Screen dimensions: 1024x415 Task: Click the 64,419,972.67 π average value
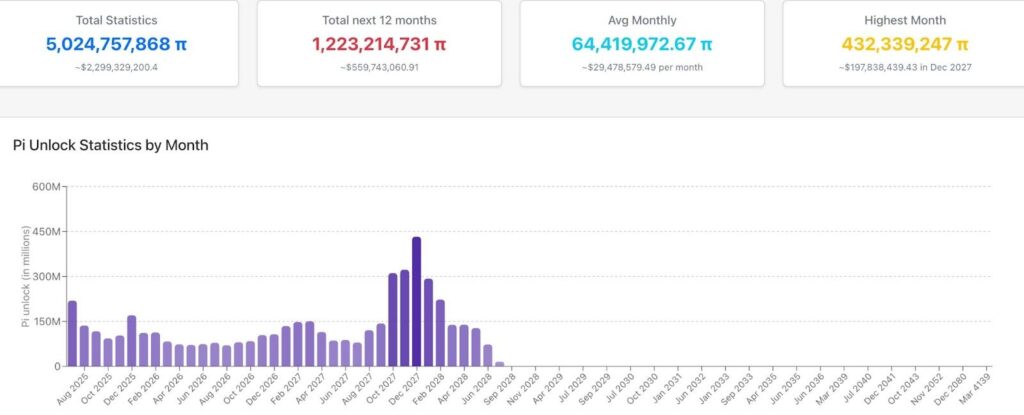642,44
